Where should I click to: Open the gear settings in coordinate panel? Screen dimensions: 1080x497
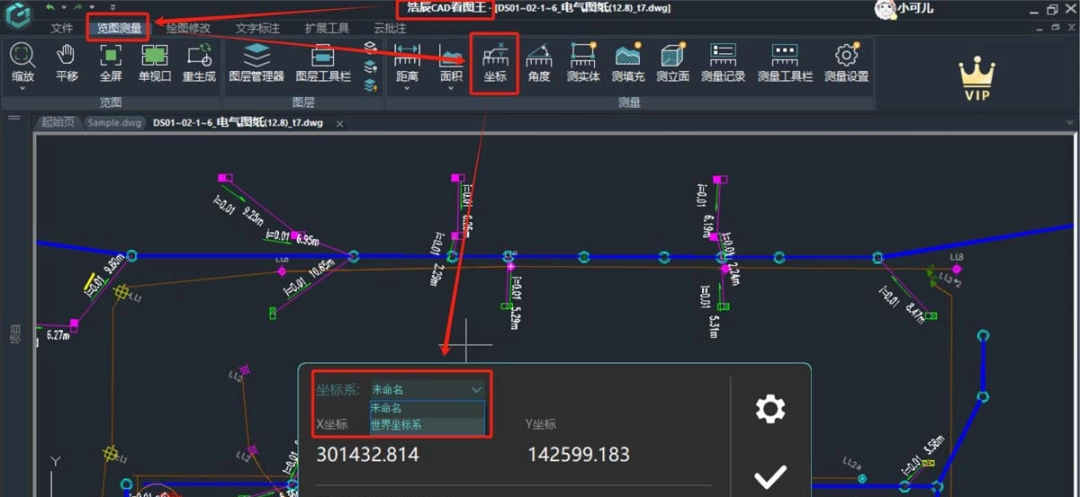coord(770,410)
